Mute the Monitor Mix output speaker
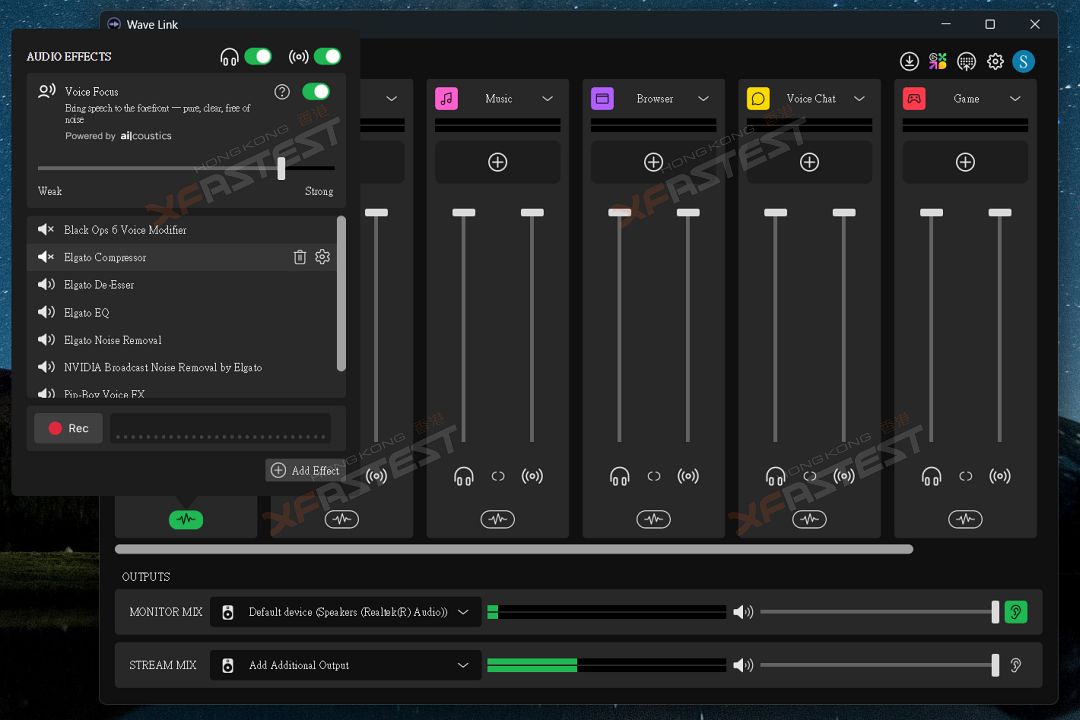The height and width of the screenshot is (720, 1080). (742, 612)
